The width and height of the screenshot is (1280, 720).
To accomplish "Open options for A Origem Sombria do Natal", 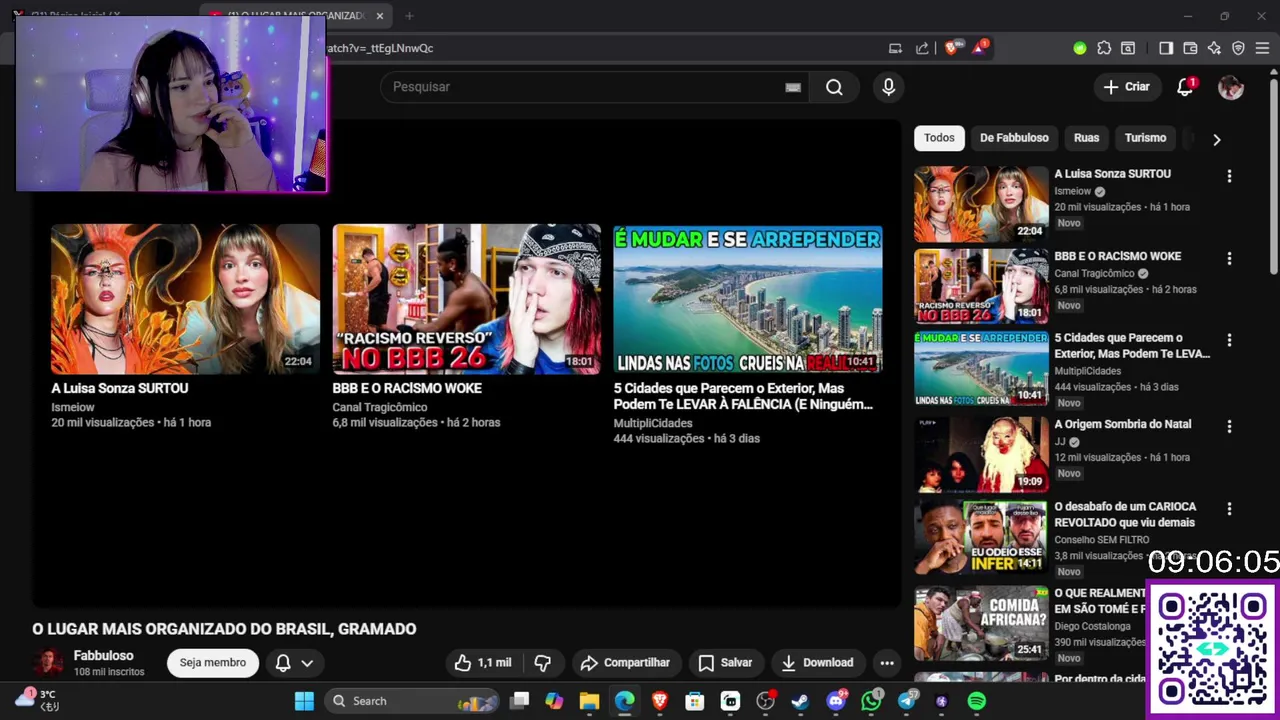I will (1229, 426).
